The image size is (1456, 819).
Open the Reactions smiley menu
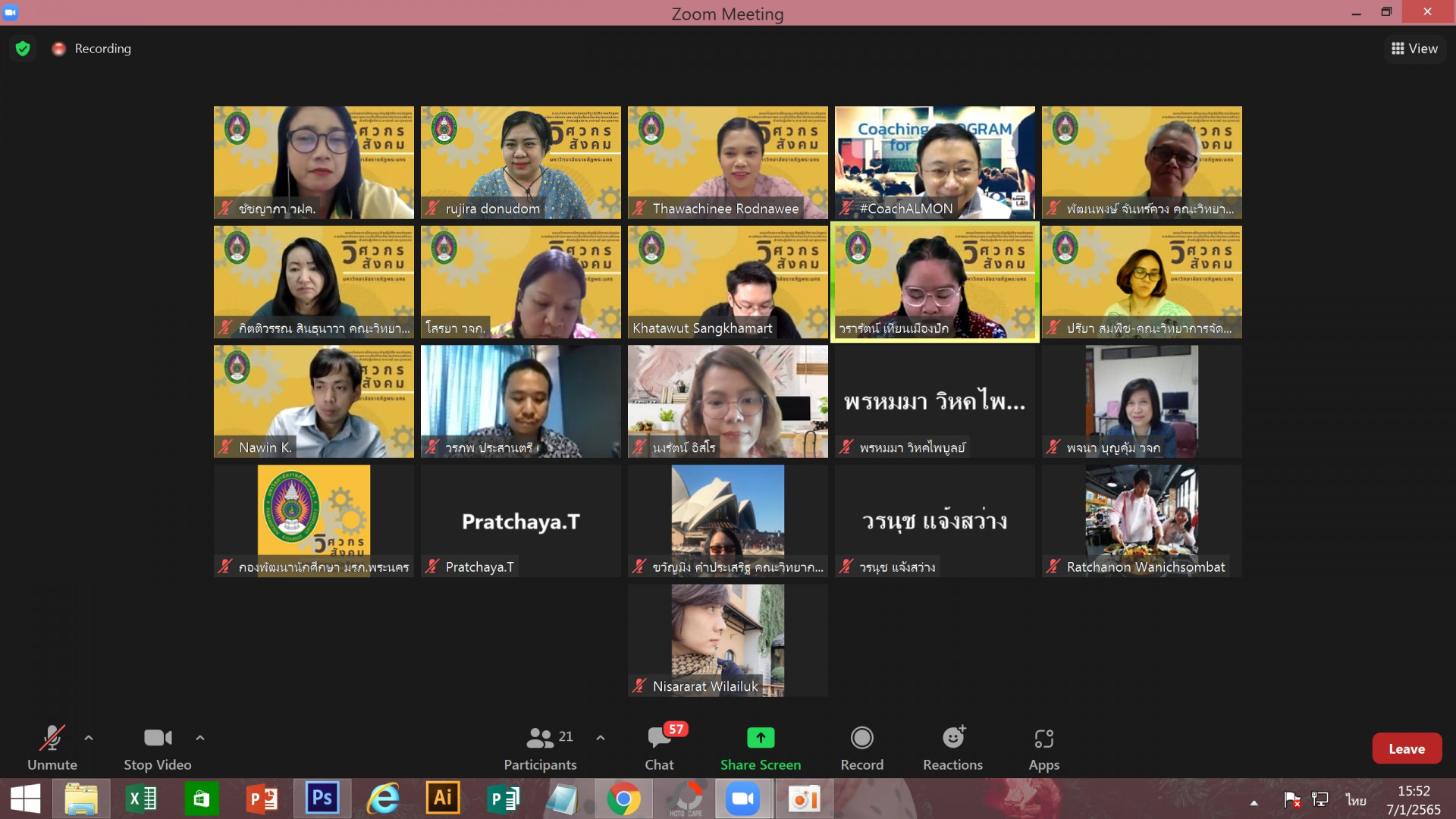[952, 738]
